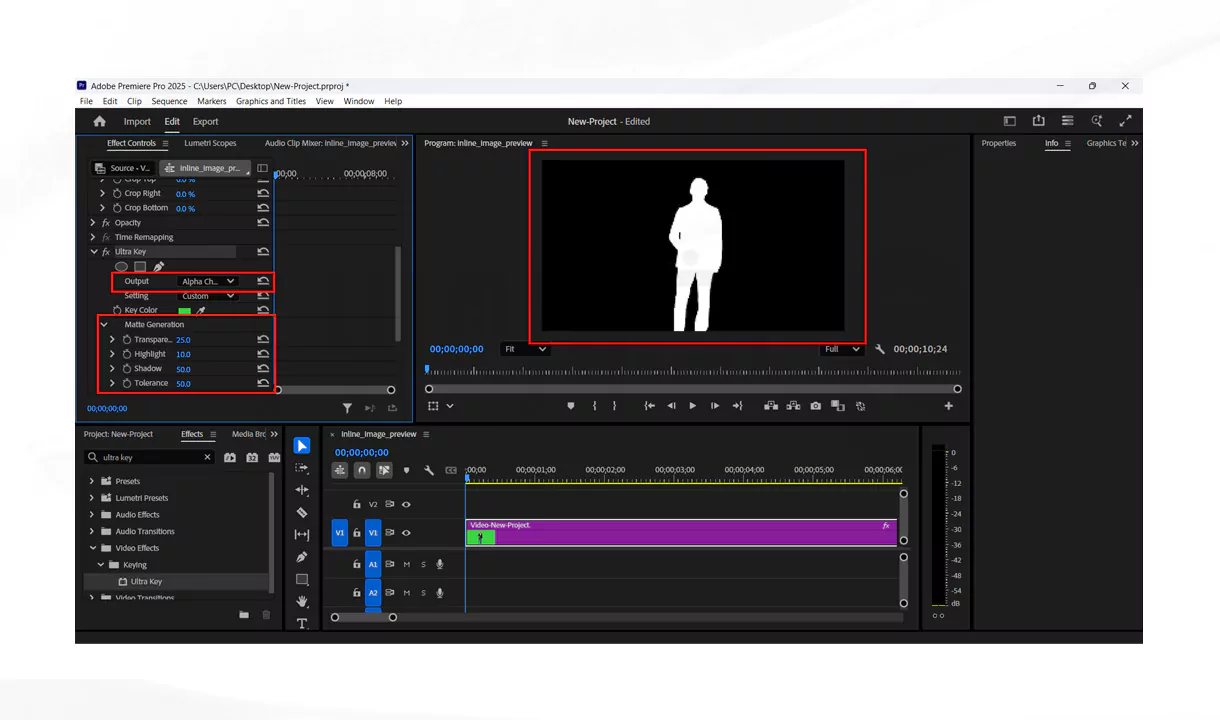Select the Razor tool
Screen dimensions: 1220x720
pyautogui.click(x=302, y=512)
